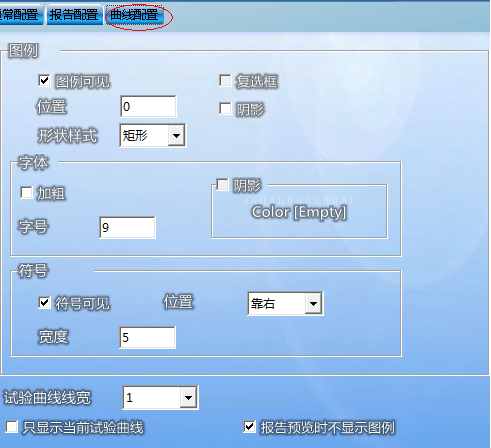Switch to the 曲线配置 tab
The height and width of the screenshot is (448, 491).
click(134, 15)
